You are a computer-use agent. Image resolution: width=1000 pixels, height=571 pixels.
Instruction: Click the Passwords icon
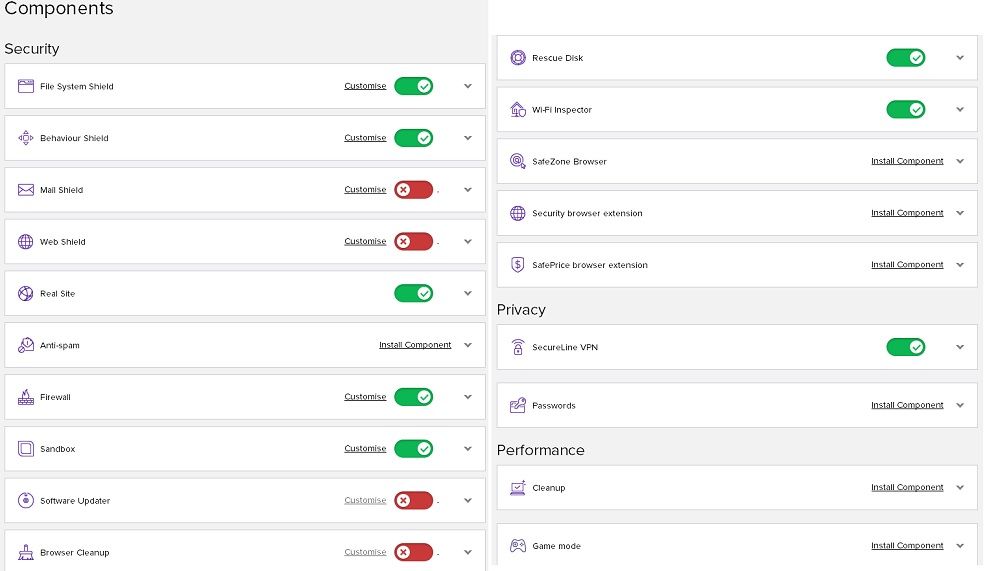pos(518,405)
